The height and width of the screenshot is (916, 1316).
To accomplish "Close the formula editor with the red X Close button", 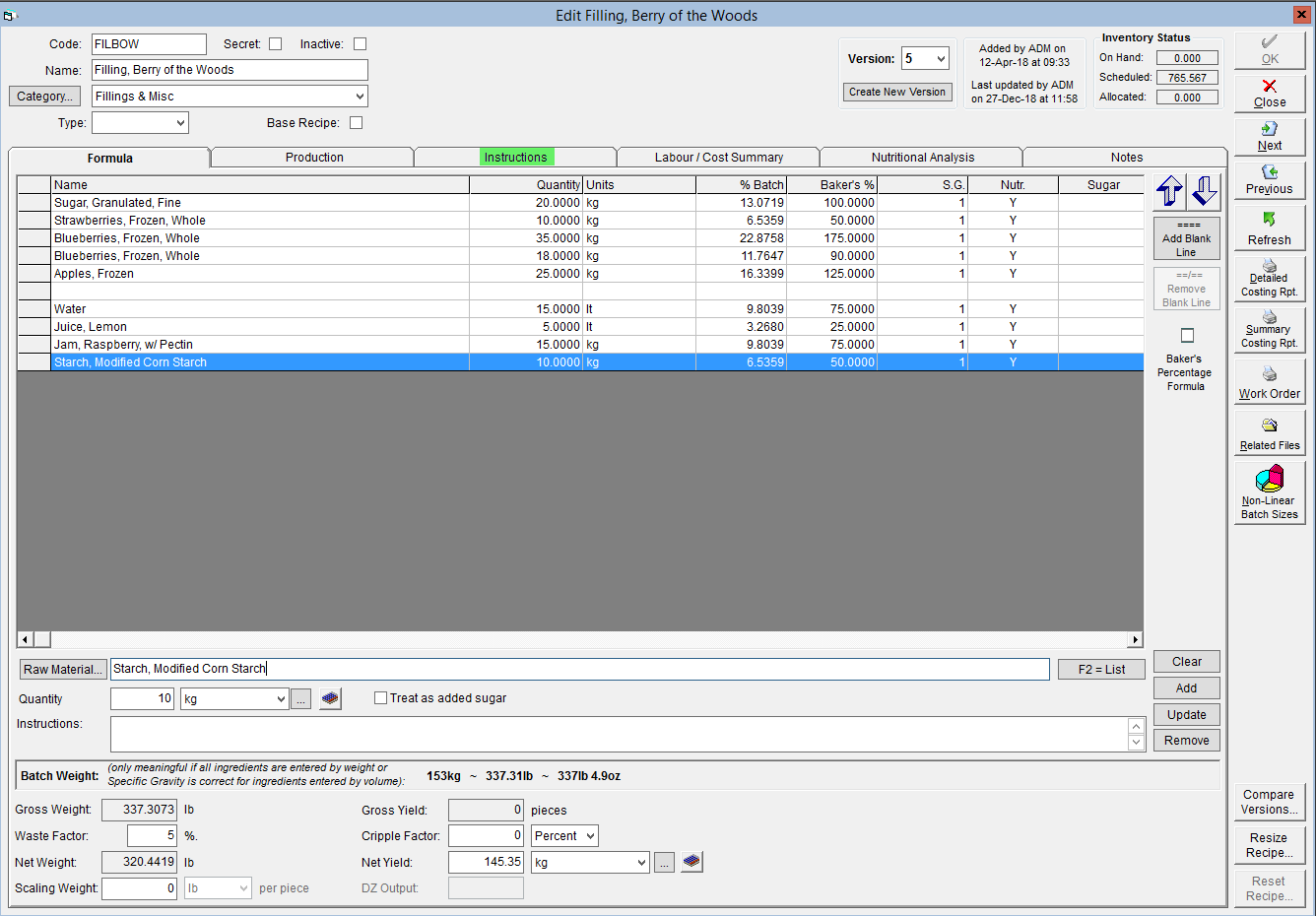I will pyautogui.click(x=1270, y=94).
